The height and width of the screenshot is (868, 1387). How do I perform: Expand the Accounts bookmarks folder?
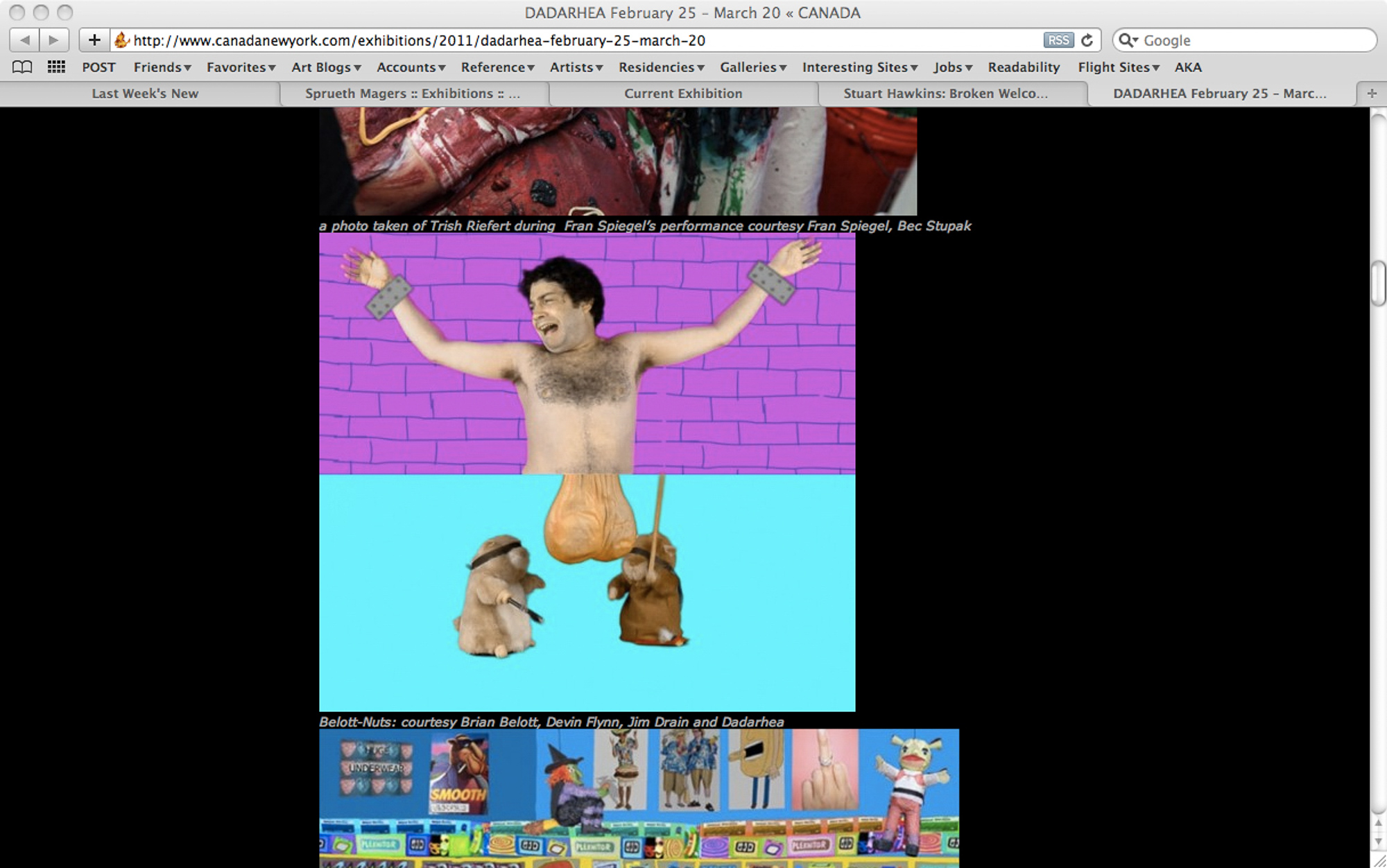[x=411, y=67]
